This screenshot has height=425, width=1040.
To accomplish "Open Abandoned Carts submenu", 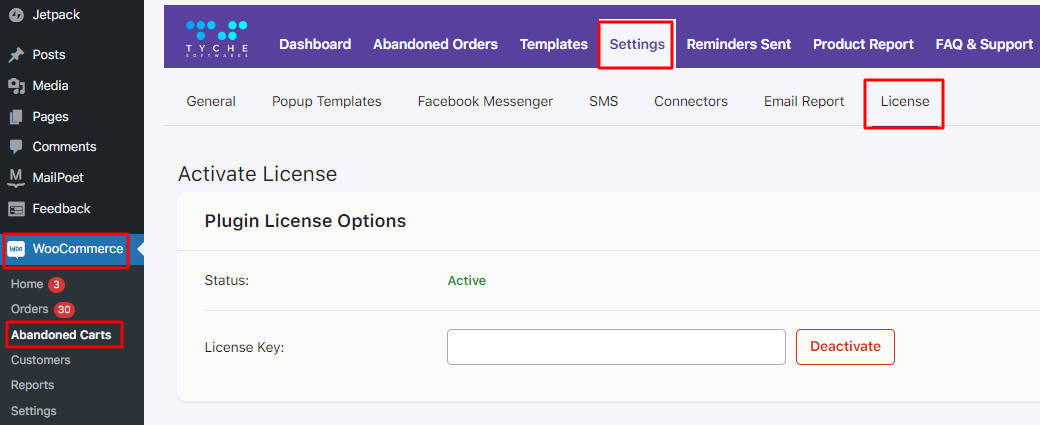I will coord(61,335).
